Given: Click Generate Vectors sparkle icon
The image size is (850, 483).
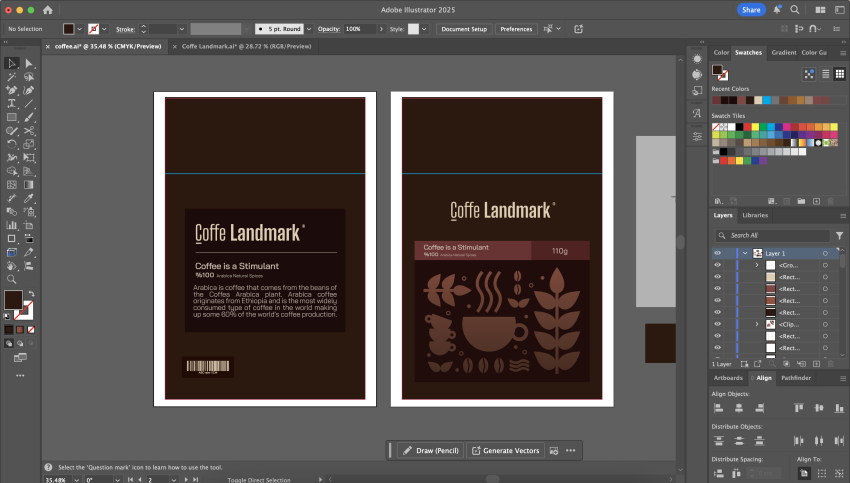Looking at the screenshot, I should point(476,451).
